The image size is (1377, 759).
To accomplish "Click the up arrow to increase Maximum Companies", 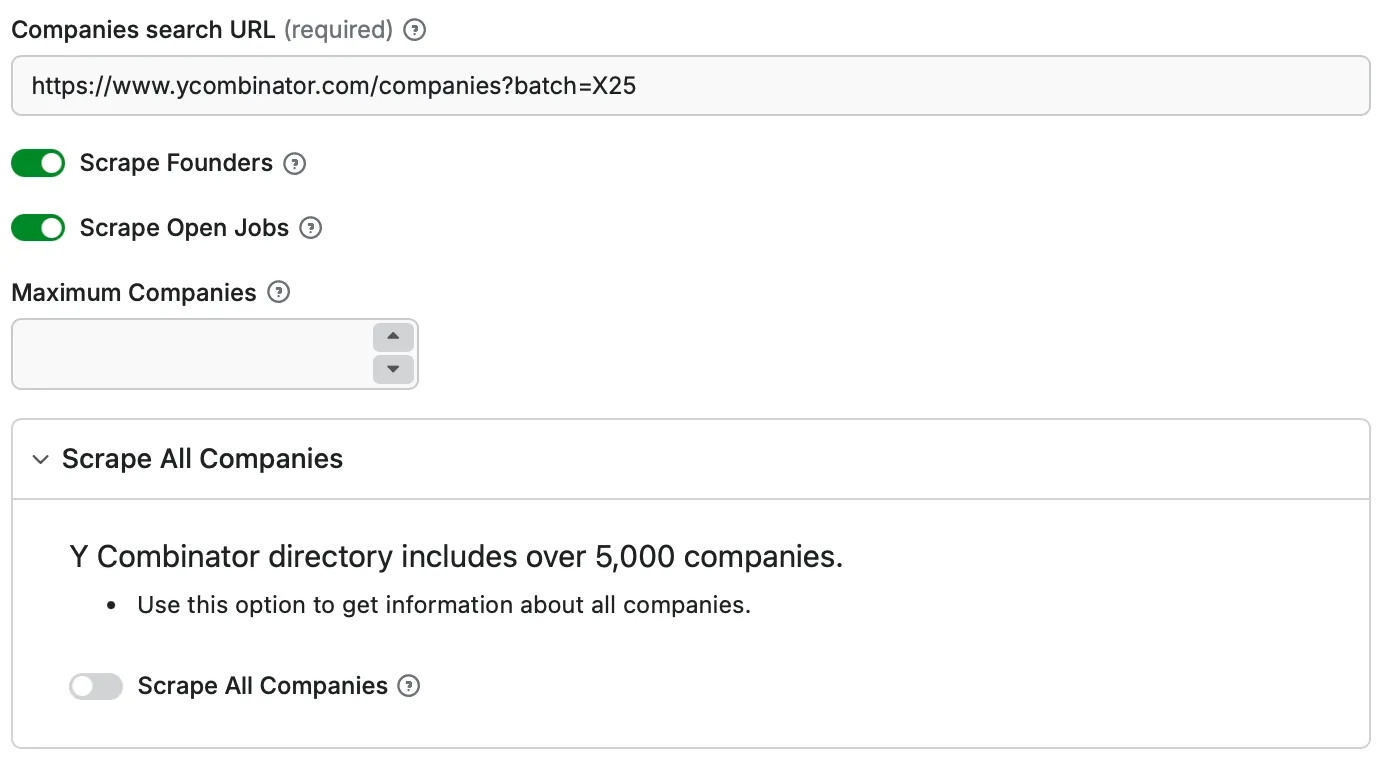I will pos(392,337).
